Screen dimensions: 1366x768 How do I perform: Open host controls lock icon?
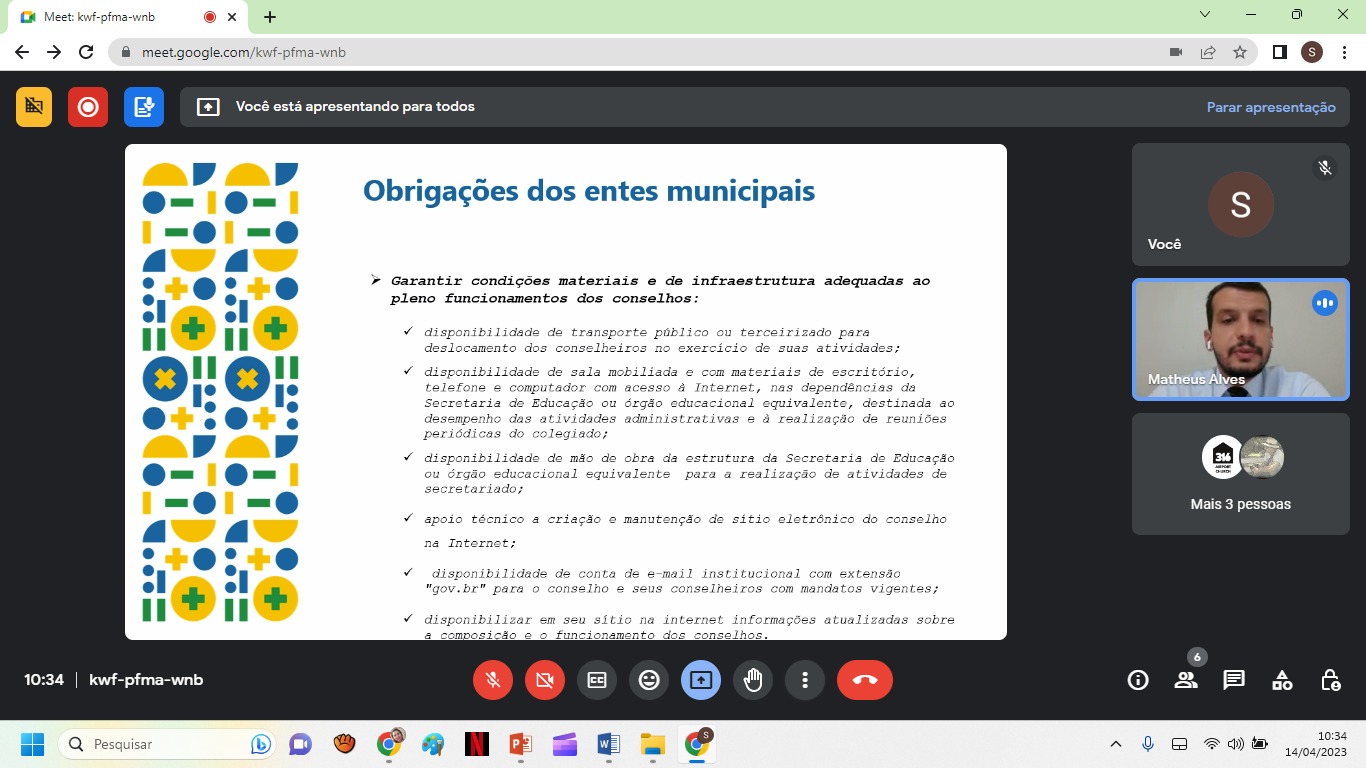tap(1330, 680)
